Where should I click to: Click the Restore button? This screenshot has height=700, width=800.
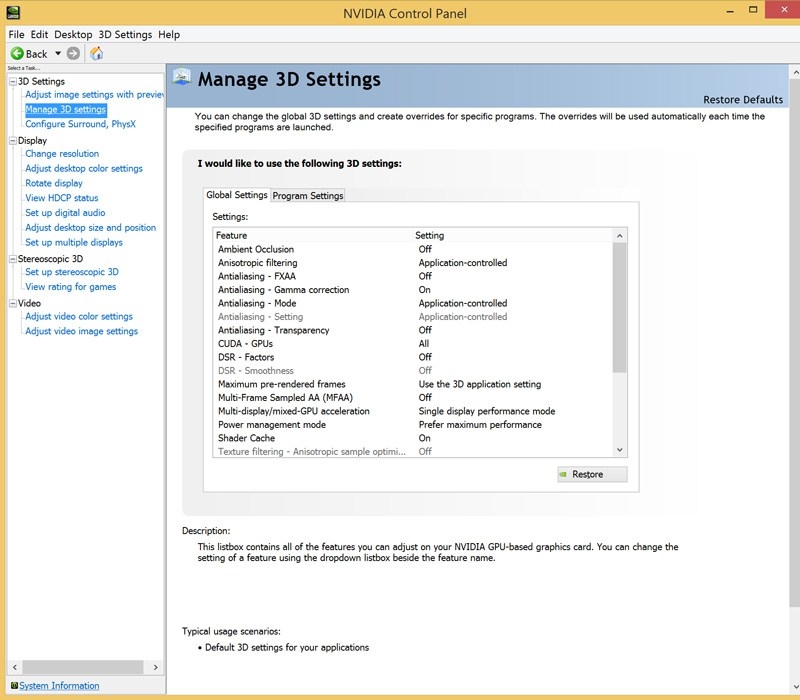592,474
